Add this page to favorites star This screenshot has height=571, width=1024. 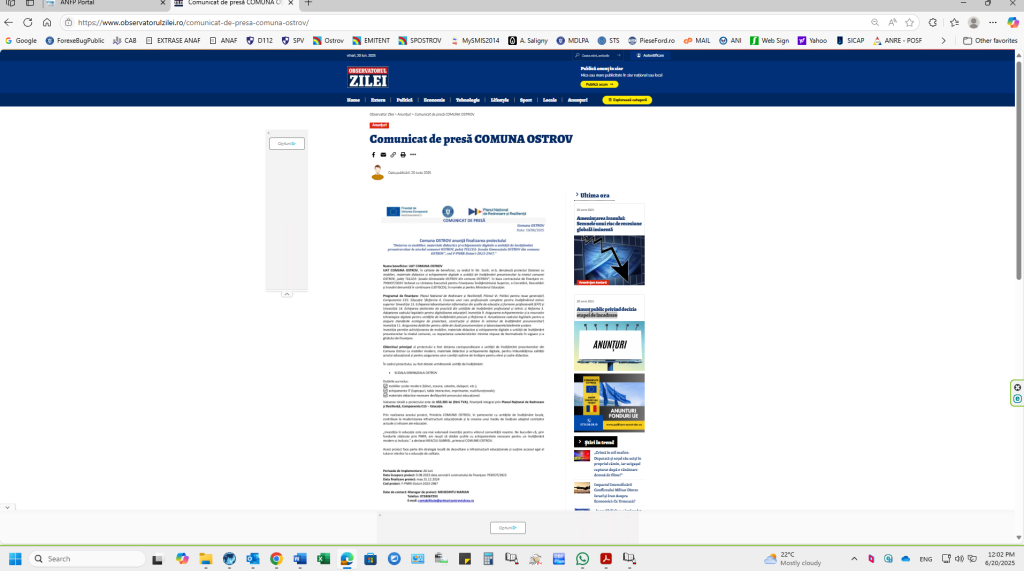pos(910,22)
